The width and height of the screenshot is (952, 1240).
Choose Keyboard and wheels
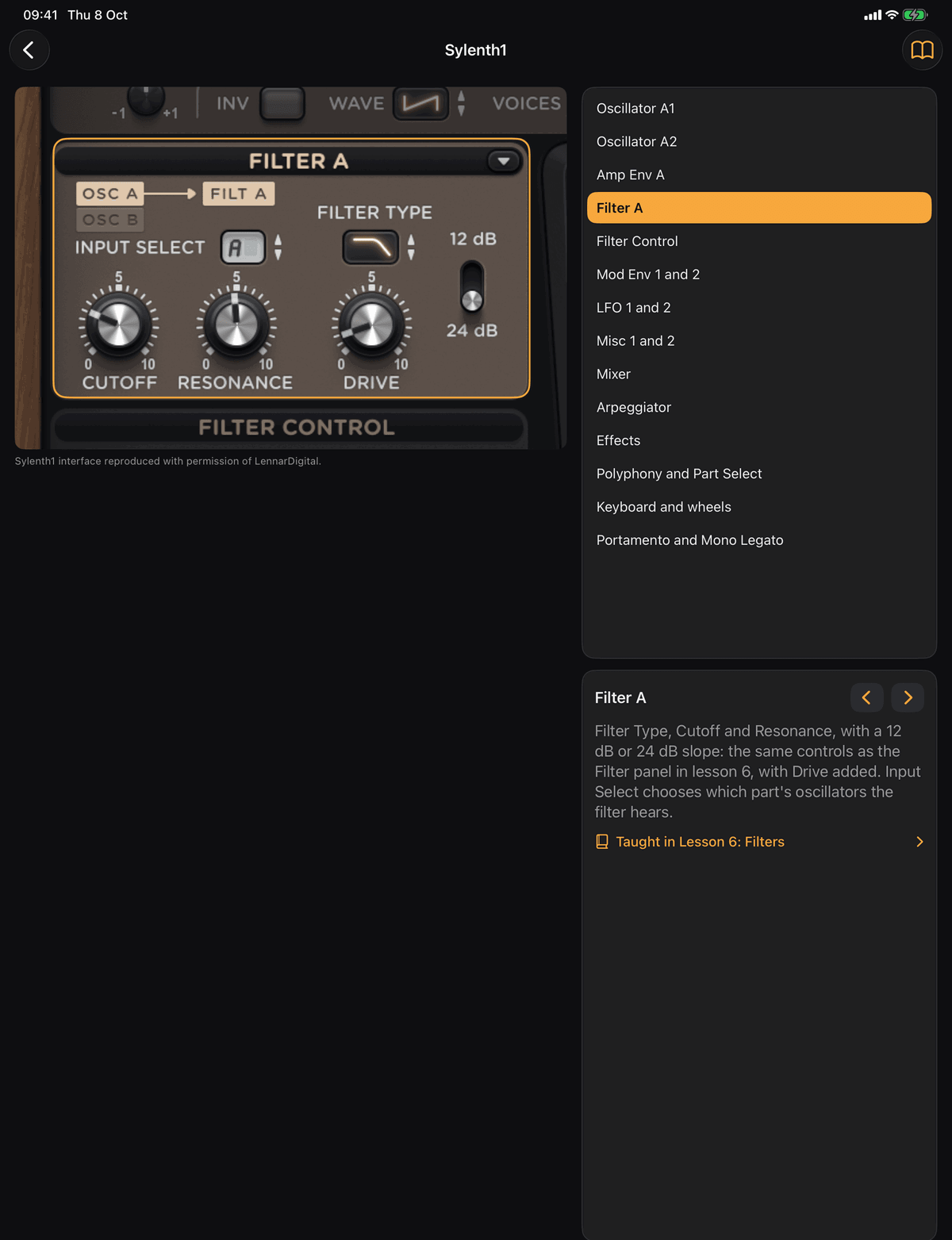[758, 507]
